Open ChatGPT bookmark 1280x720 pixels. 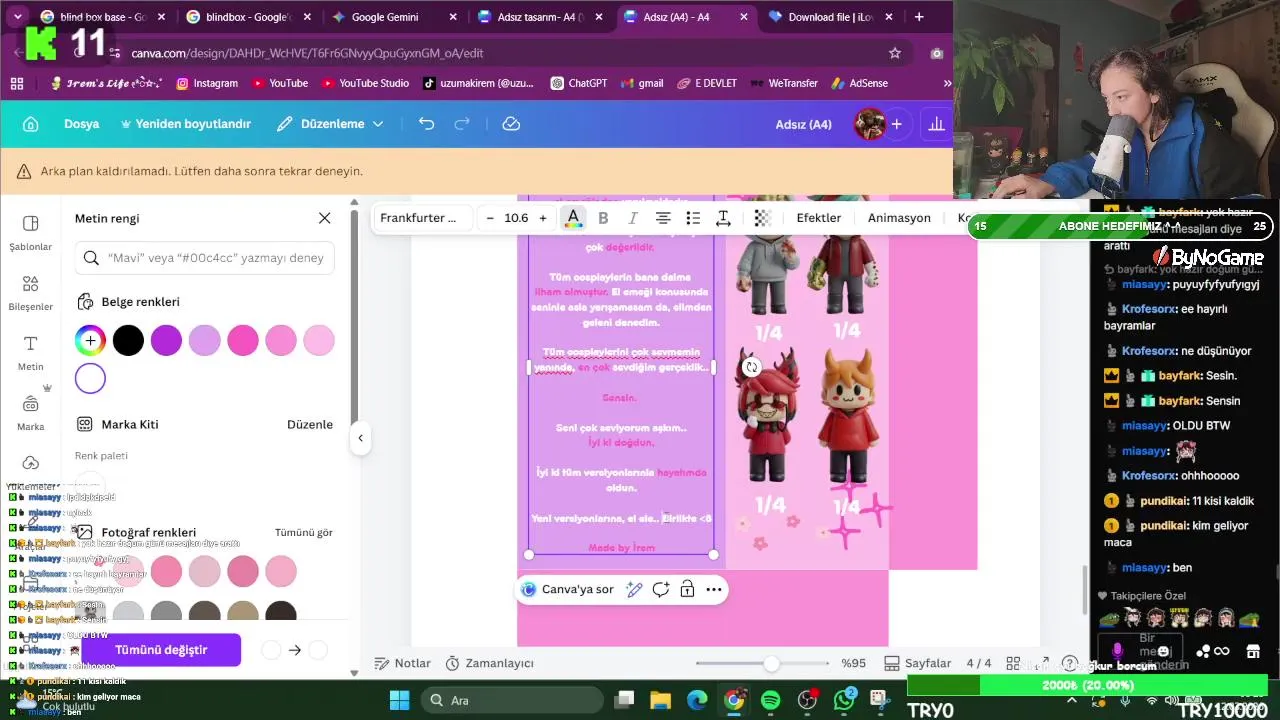point(579,83)
